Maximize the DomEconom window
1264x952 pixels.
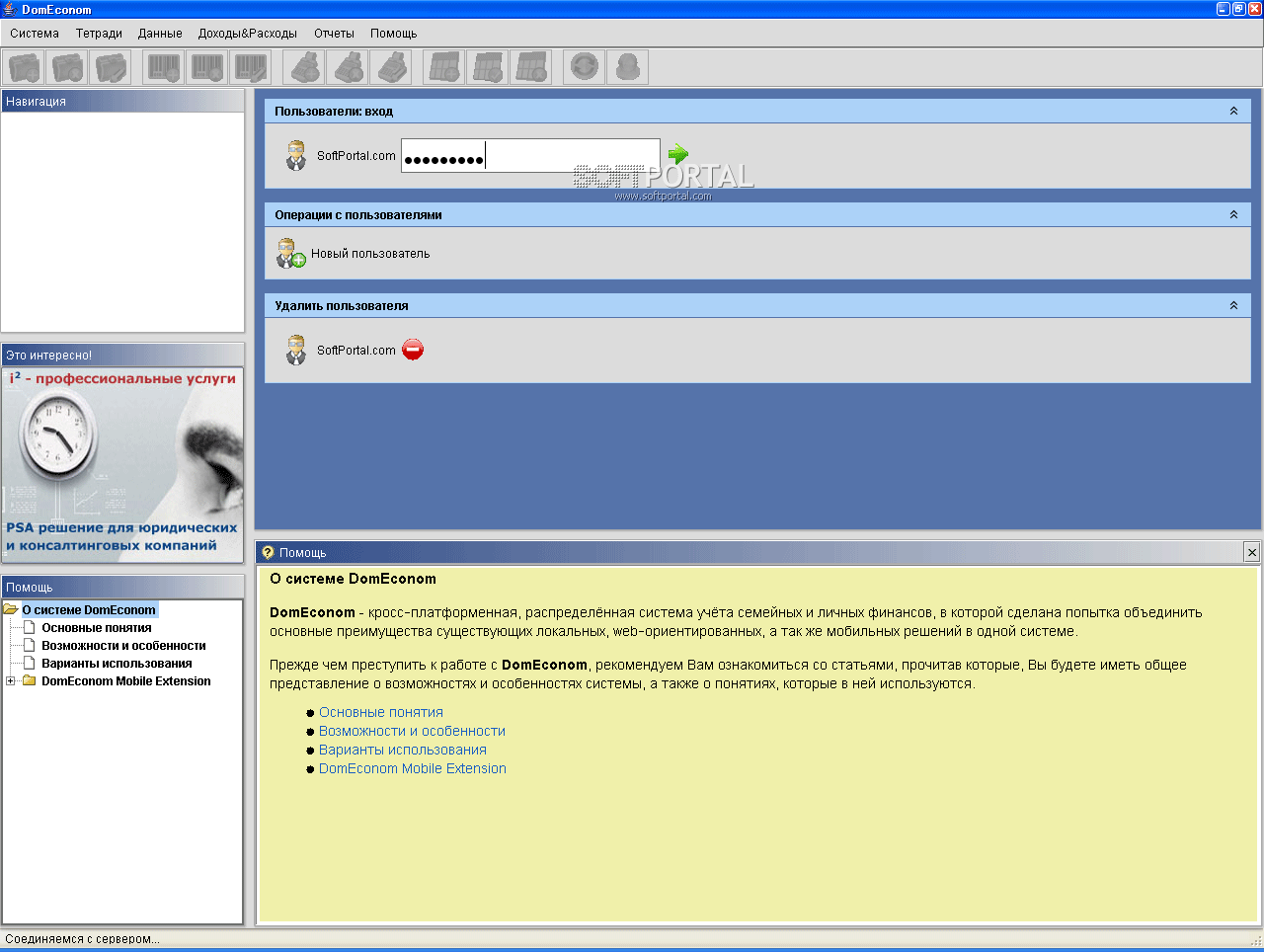click(1238, 9)
